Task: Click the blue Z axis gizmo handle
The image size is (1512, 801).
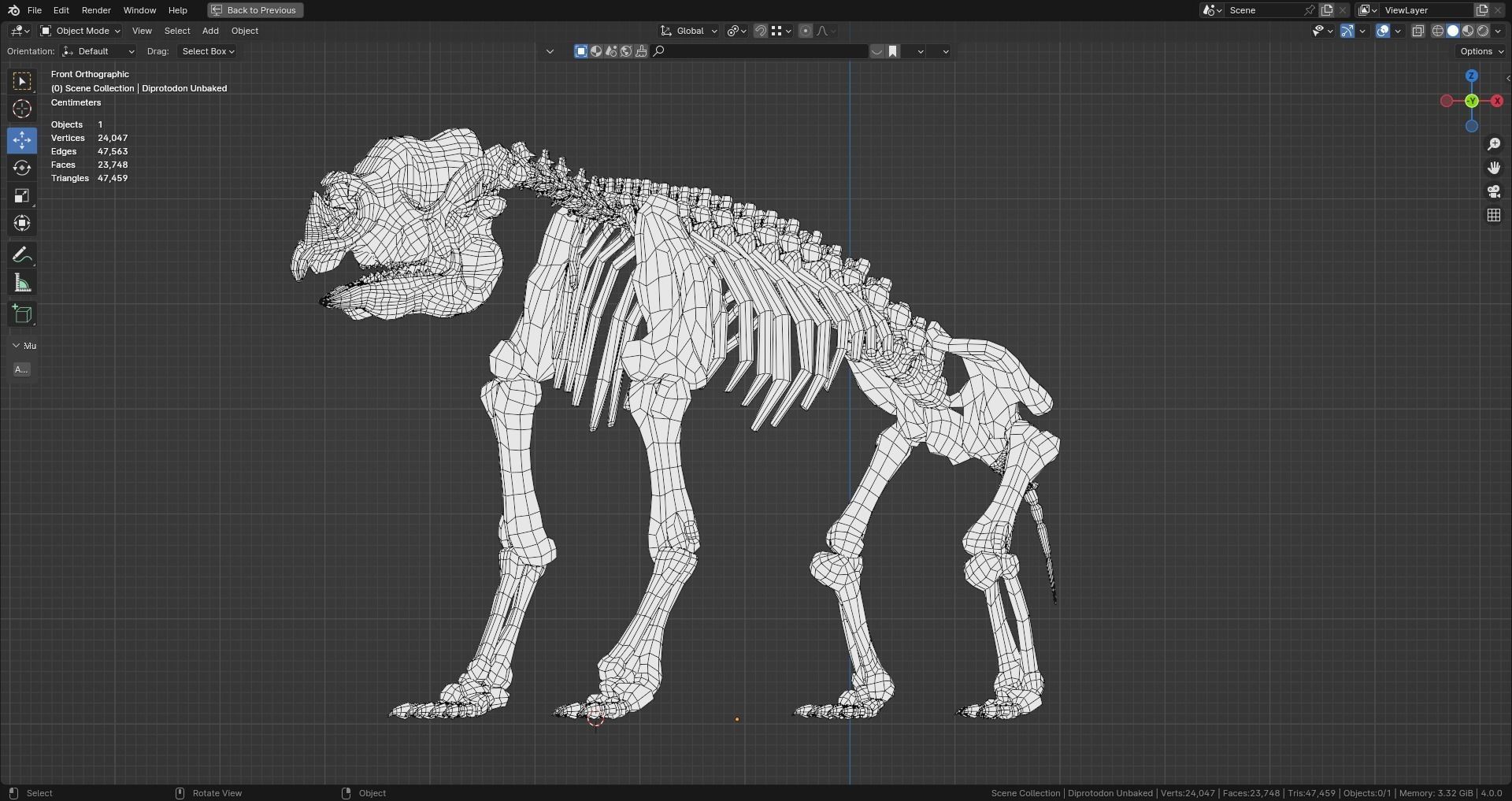Action: [1472, 76]
